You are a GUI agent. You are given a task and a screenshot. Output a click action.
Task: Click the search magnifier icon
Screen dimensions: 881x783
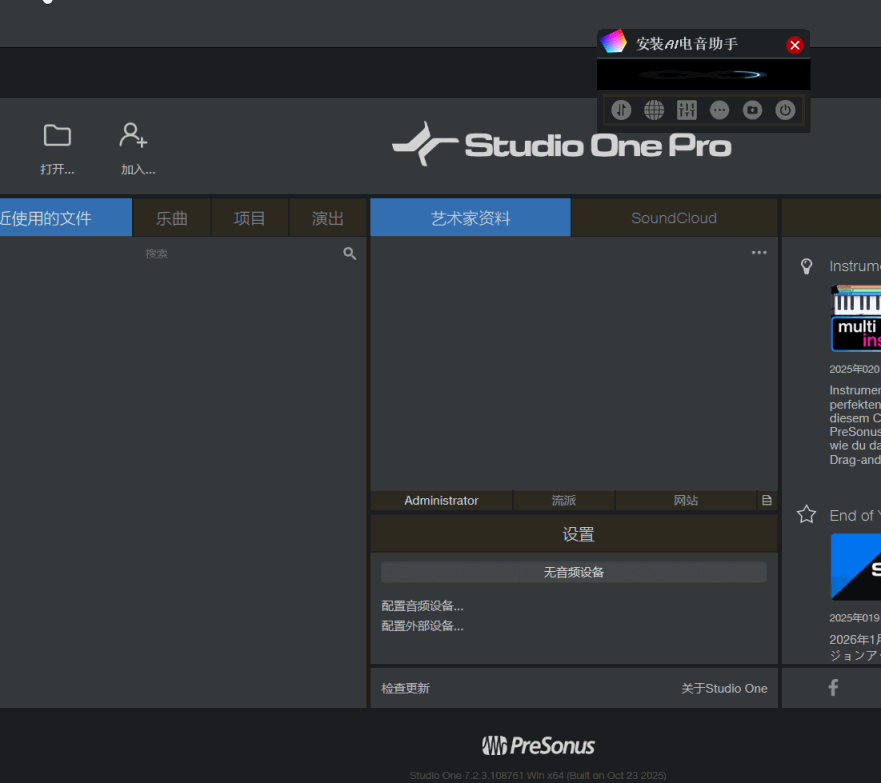click(x=349, y=253)
